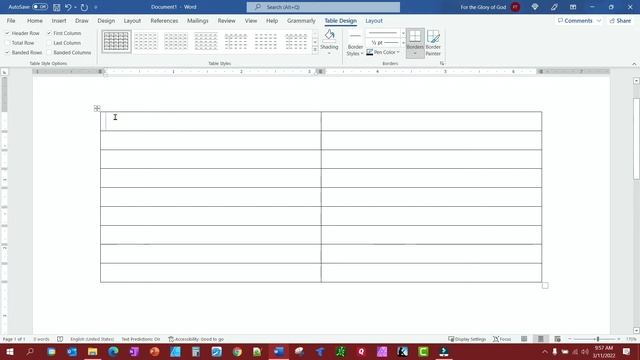Collapse the ribbon with the chevron

click(634, 64)
